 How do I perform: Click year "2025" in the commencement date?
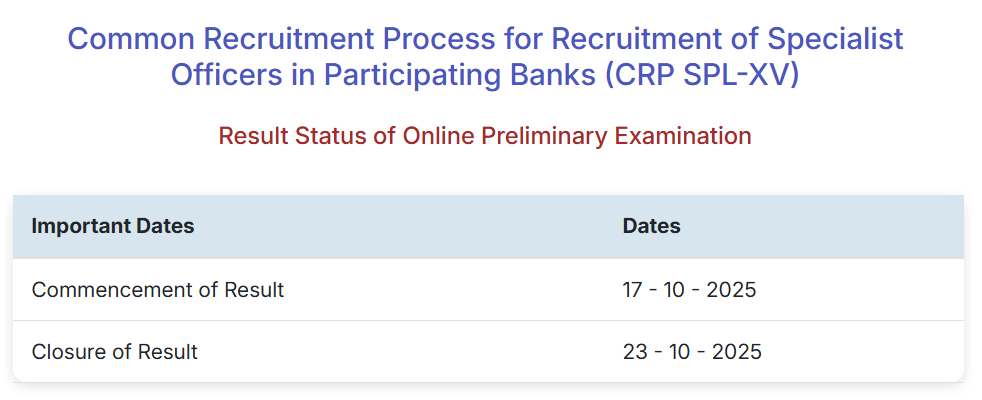click(x=731, y=290)
